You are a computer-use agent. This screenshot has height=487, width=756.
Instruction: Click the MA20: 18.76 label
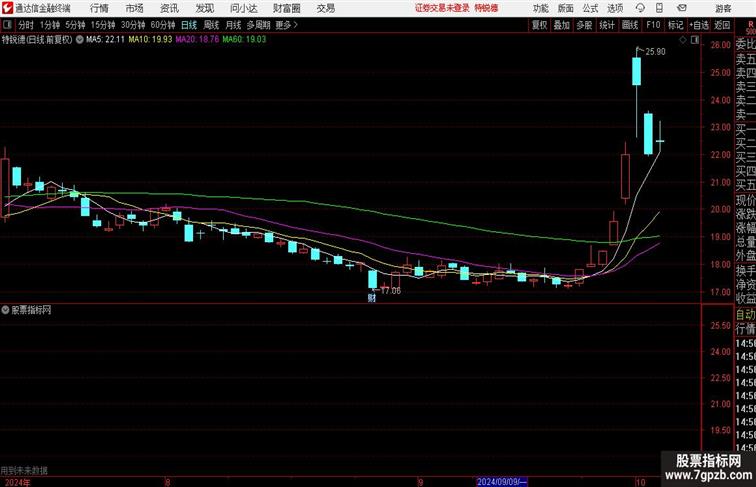pyautogui.click(x=197, y=40)
